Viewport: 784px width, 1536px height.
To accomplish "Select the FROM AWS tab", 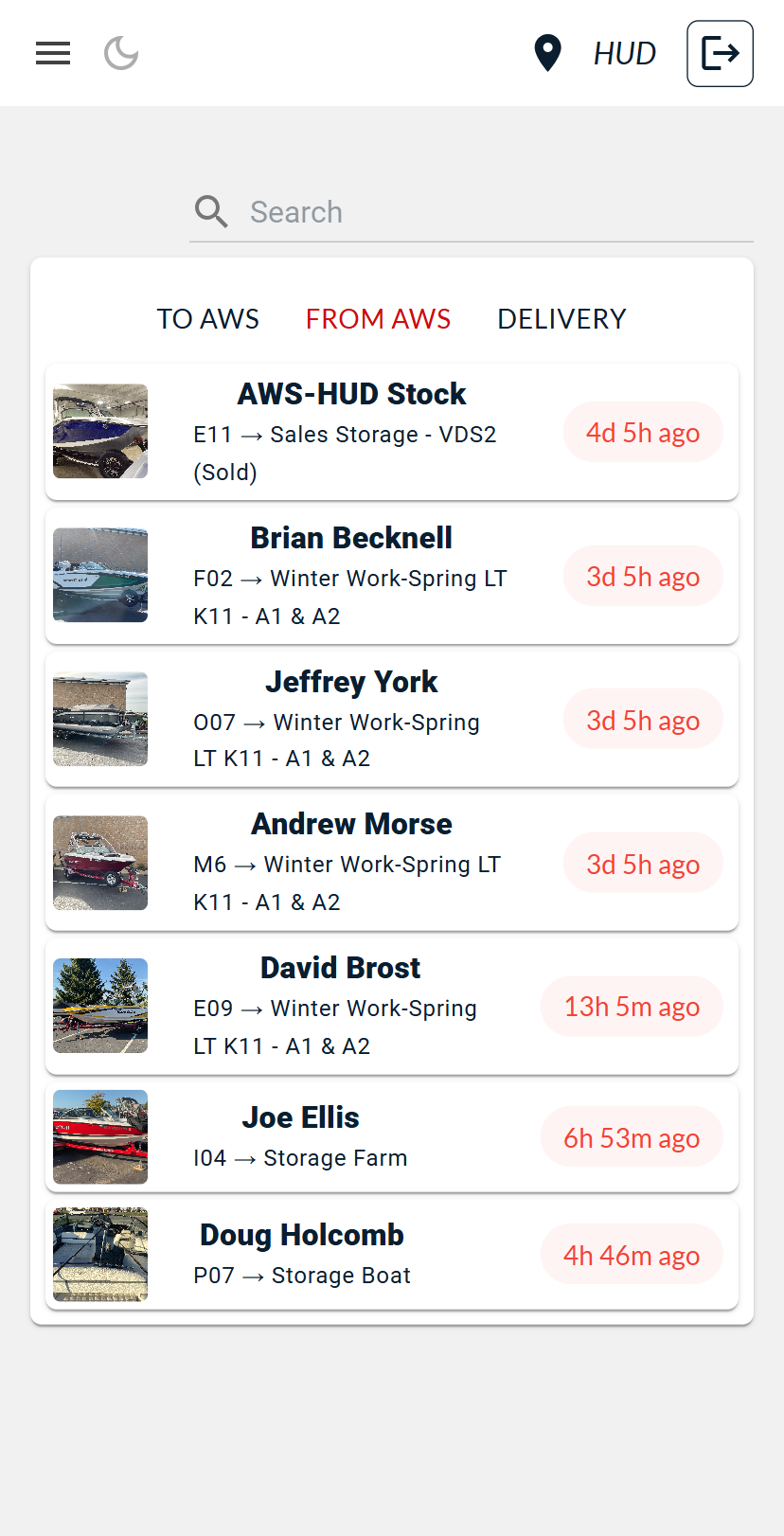I will tap(378, 319).
